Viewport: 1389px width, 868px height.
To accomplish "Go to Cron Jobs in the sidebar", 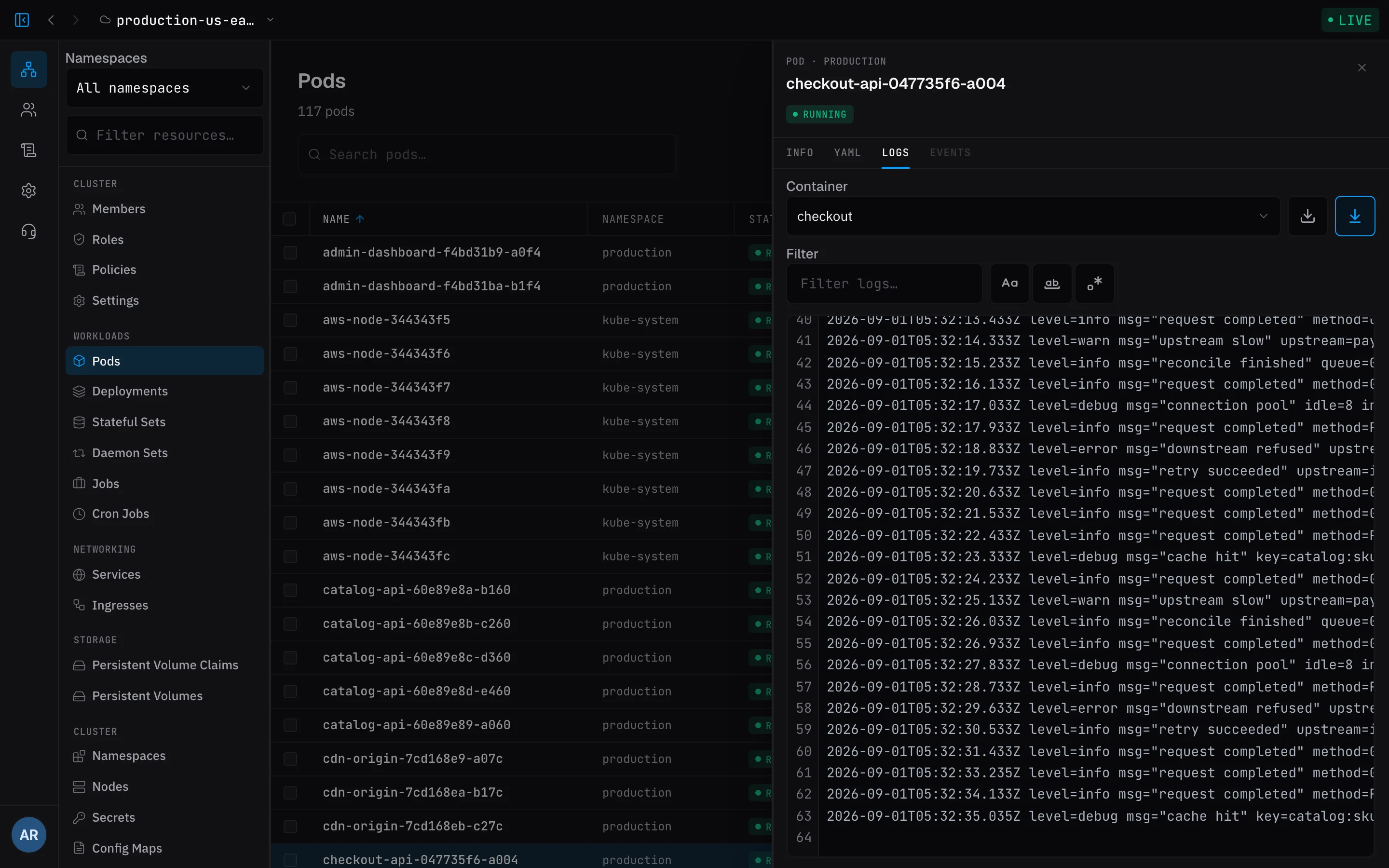I will coord(165,514).
